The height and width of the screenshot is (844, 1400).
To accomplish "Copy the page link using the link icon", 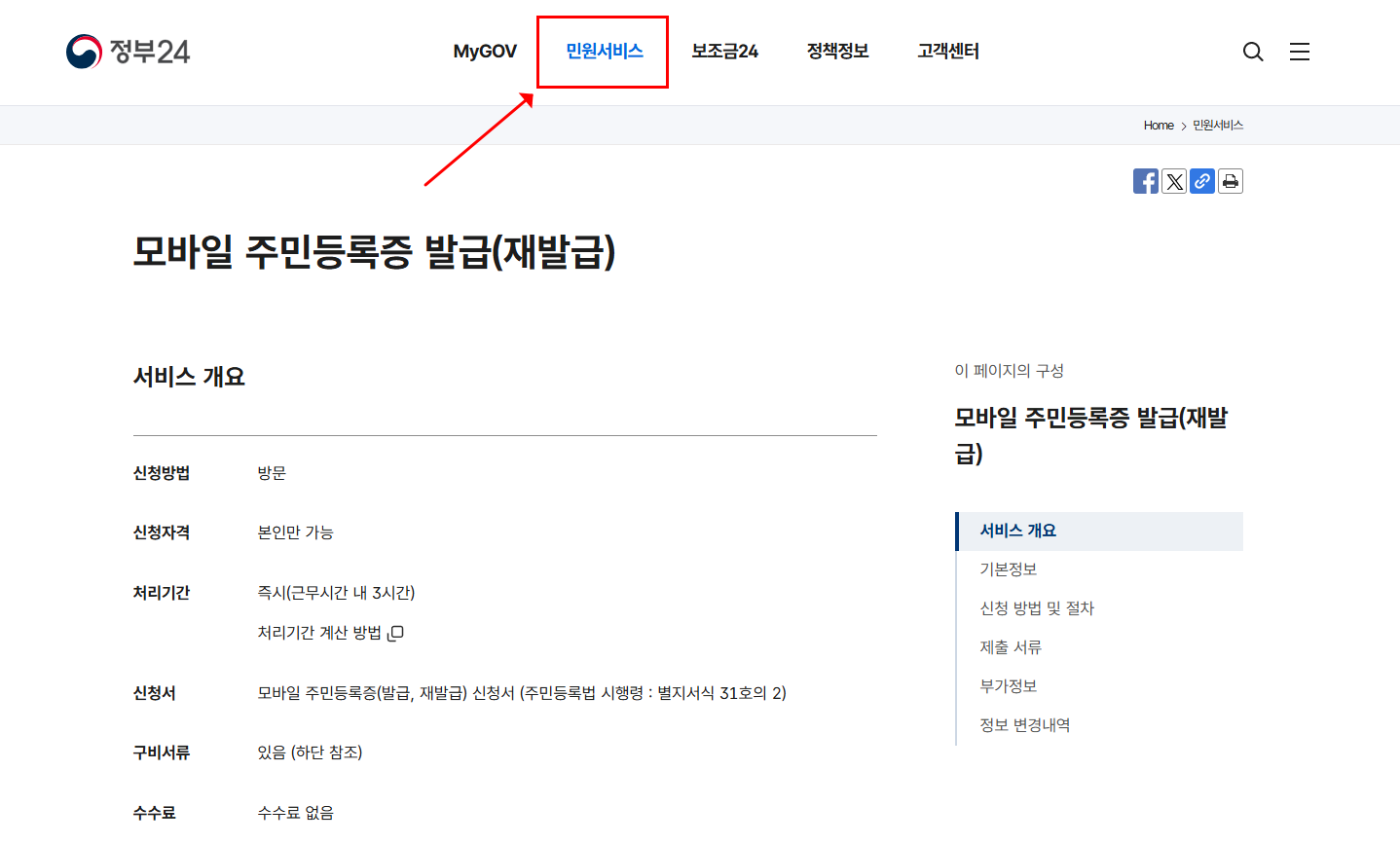I will click(x=1201, y=181).
